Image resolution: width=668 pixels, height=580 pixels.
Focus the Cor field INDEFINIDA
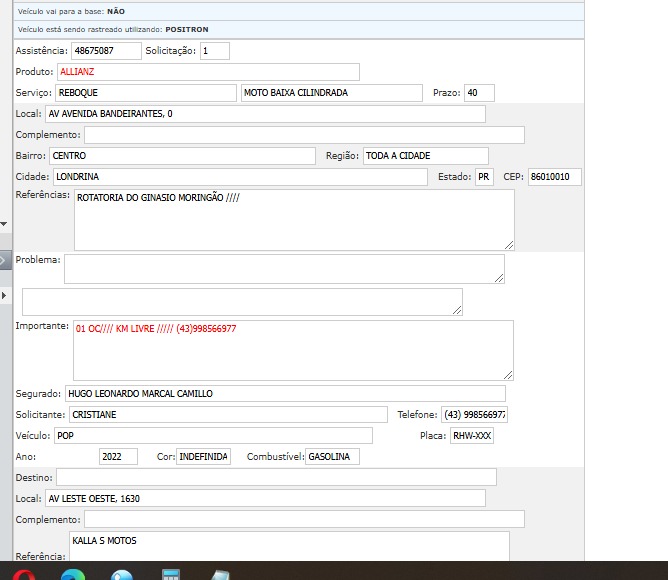[x=204, y=456]
